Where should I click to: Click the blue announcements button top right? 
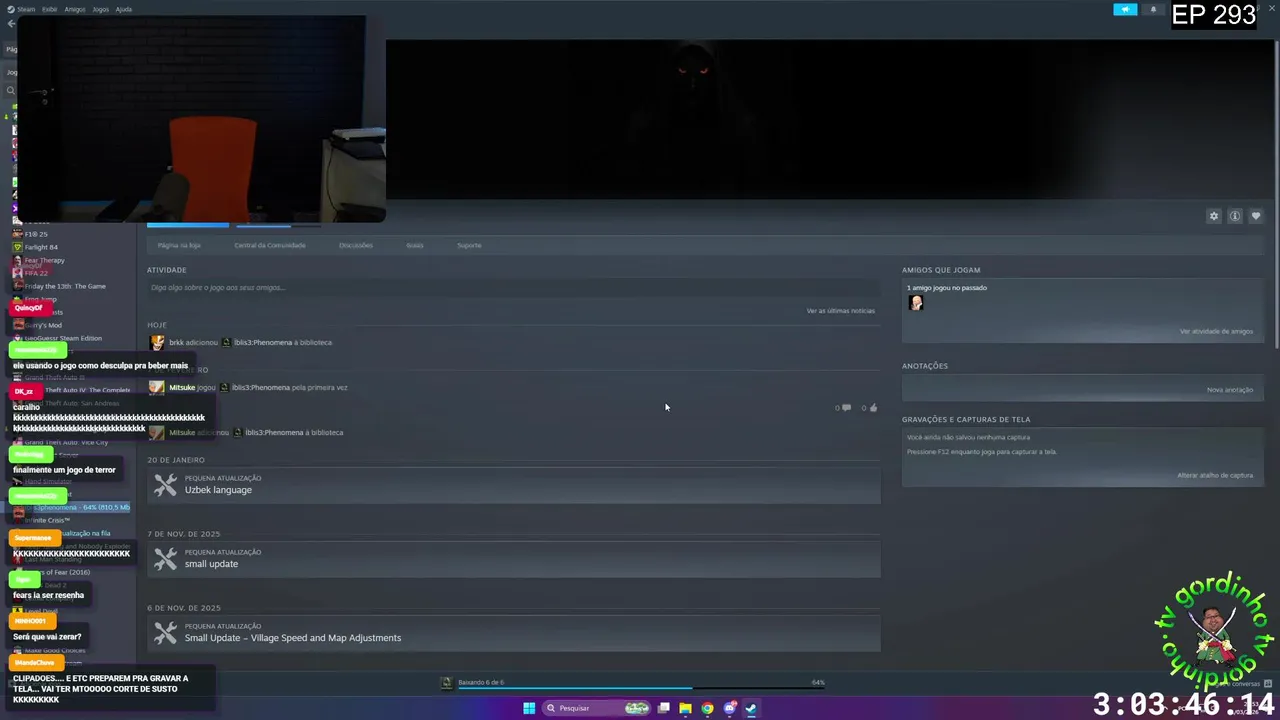[1126, 10]
